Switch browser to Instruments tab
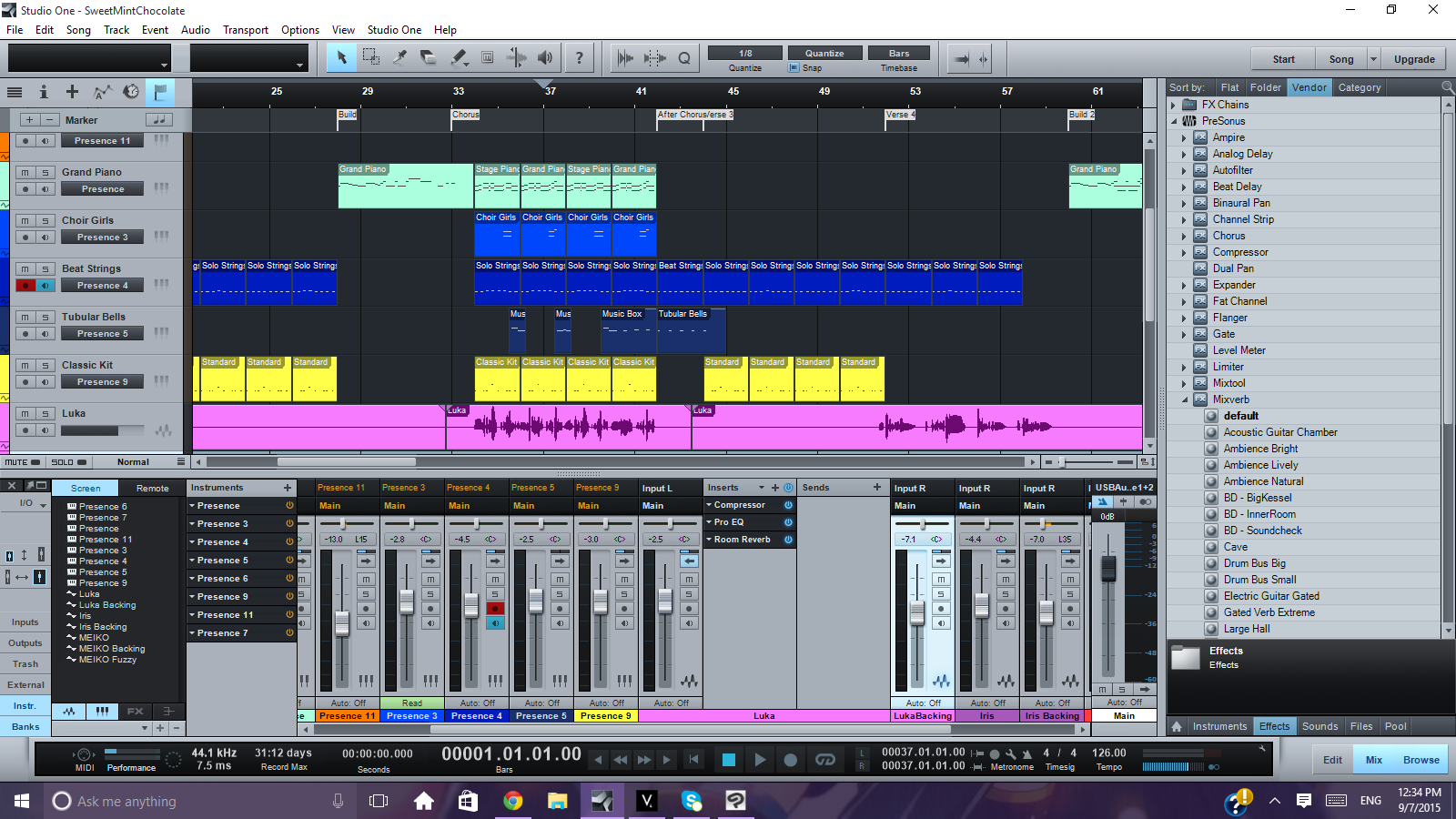The height and width of the screenshot is (819, 1456). [1219, 726]
